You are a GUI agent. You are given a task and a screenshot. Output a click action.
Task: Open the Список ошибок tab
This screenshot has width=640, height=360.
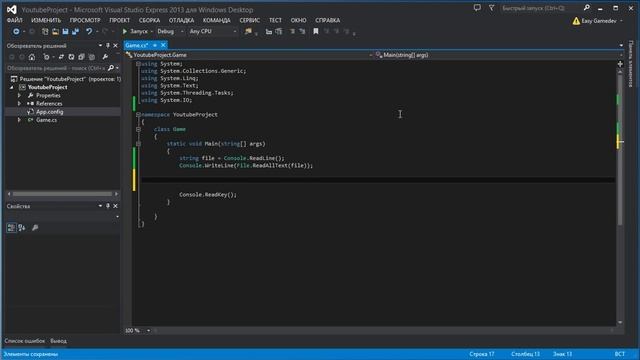point(24,341)
